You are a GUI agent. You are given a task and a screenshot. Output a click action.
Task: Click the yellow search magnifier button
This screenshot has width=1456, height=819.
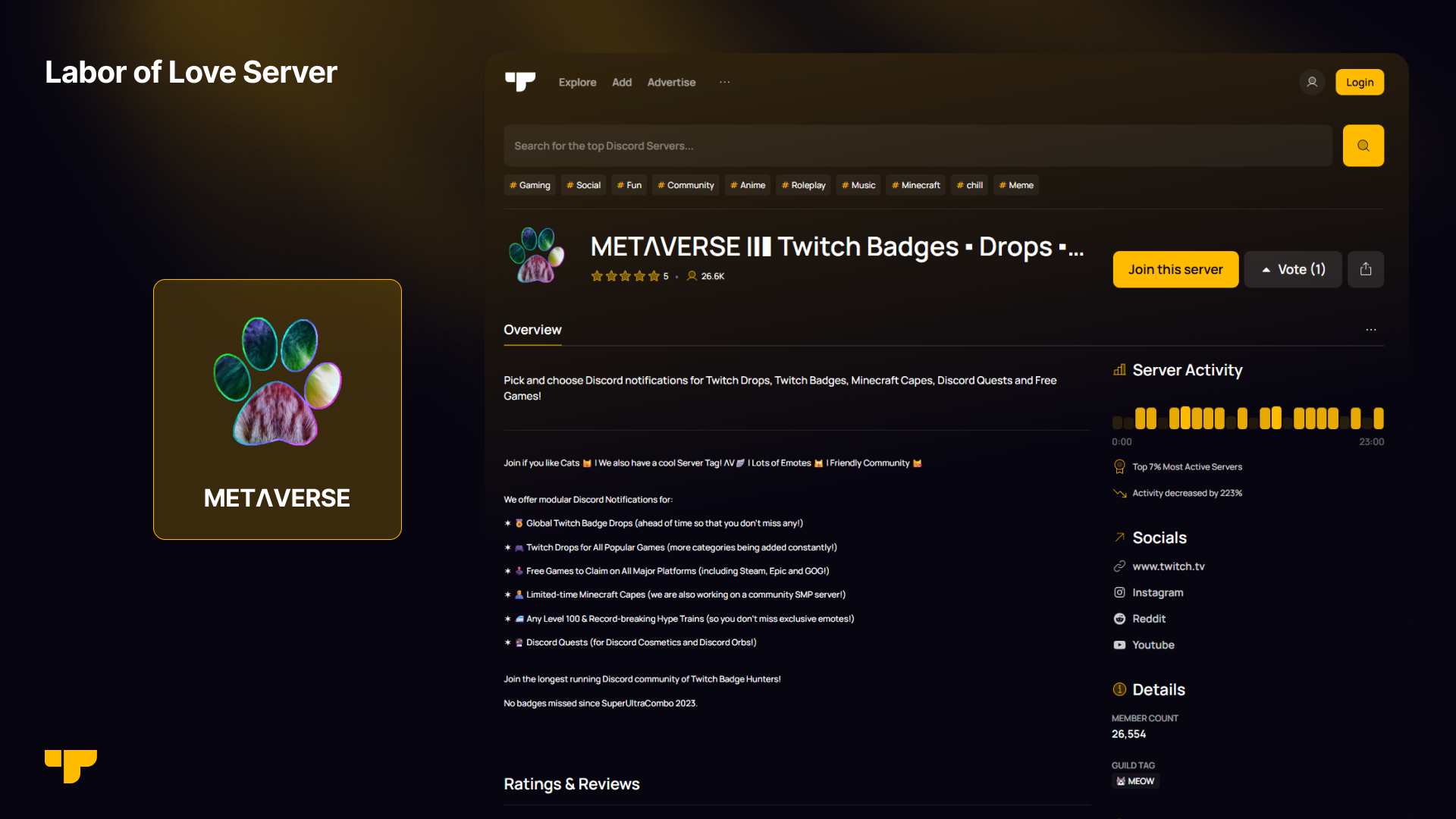pyautogui.click(x=1363, y=146)
